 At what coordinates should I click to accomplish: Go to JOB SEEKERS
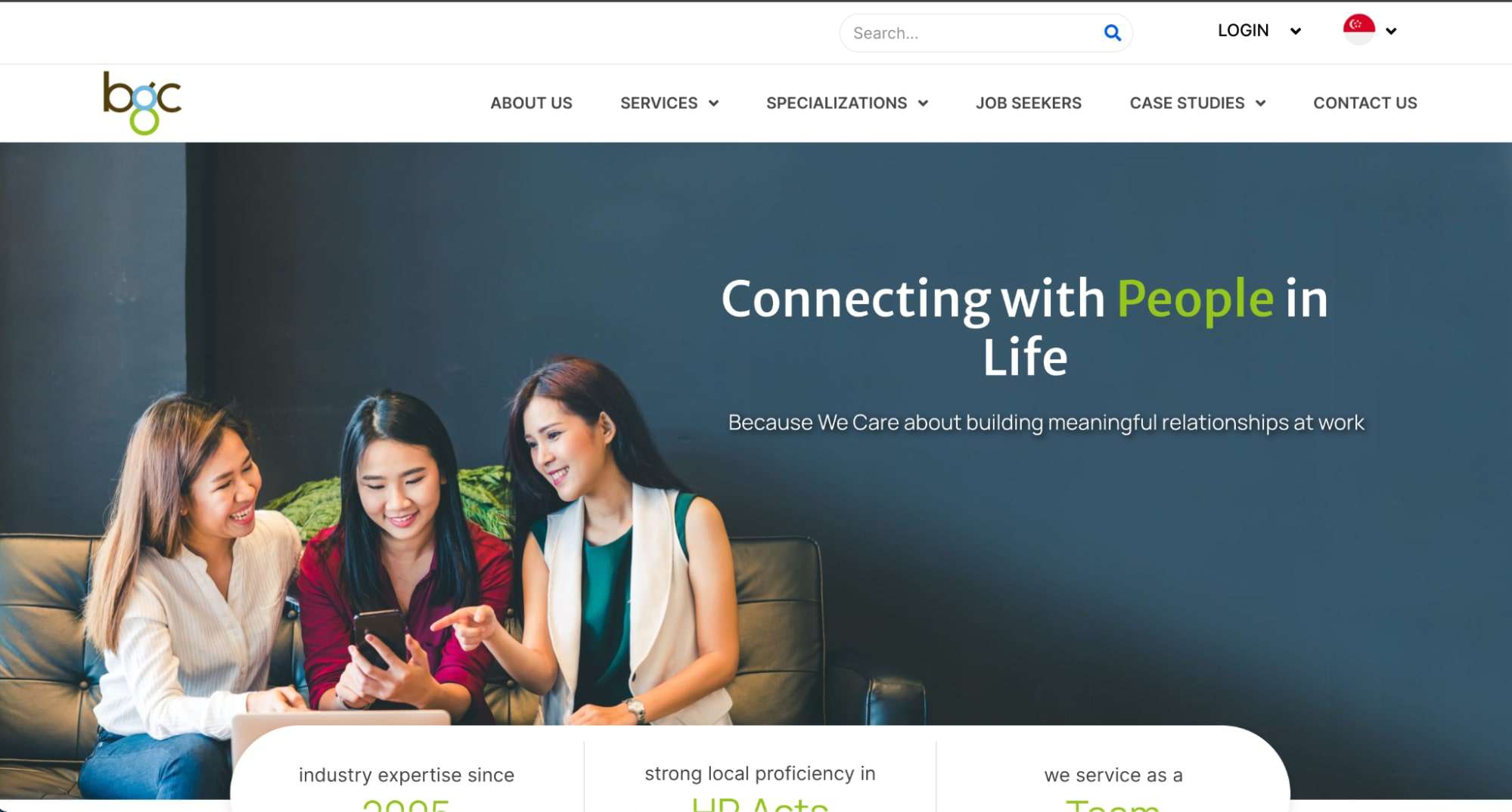(1028, 103)
